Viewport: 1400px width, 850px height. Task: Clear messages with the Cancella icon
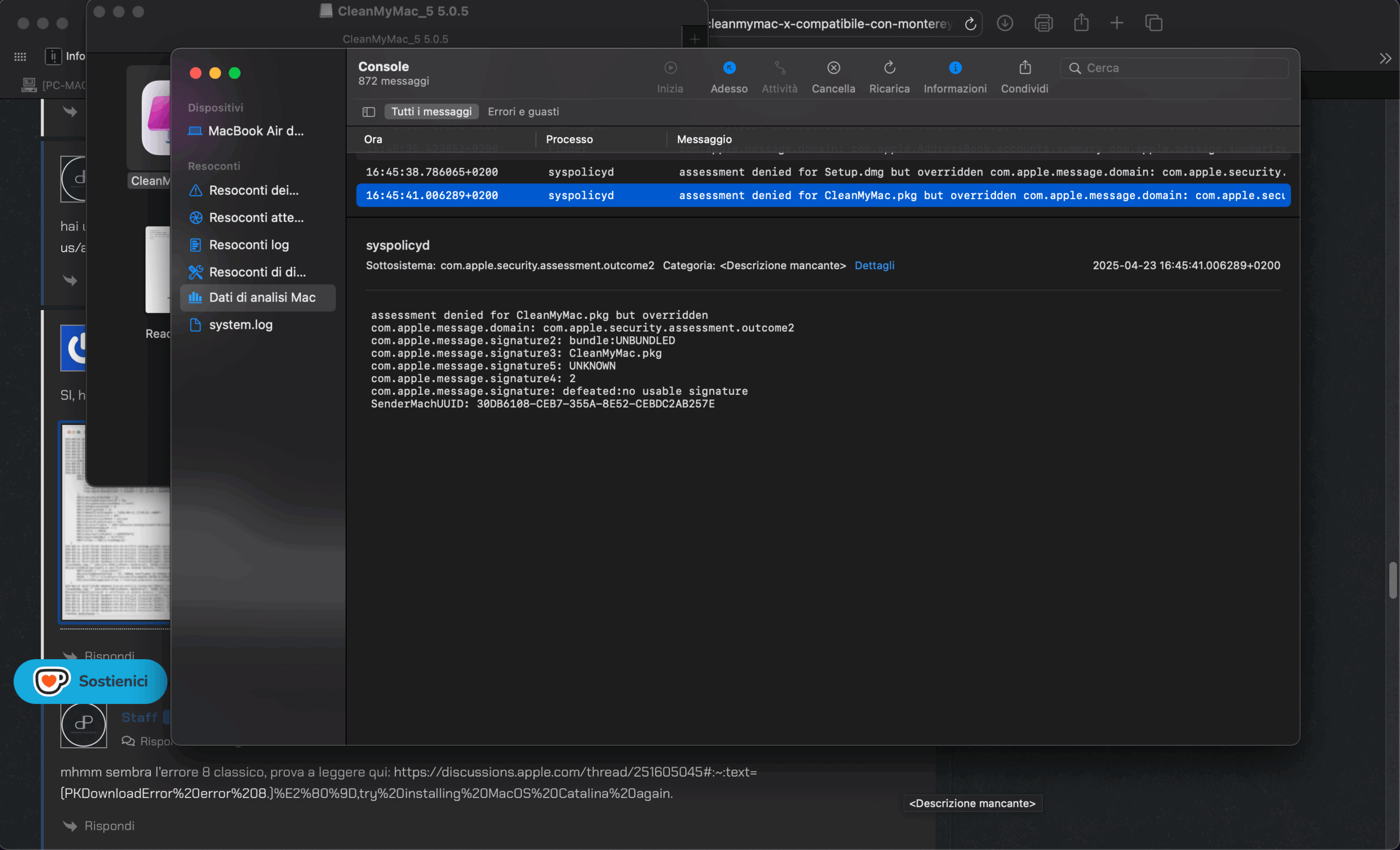tap(833, 68)
